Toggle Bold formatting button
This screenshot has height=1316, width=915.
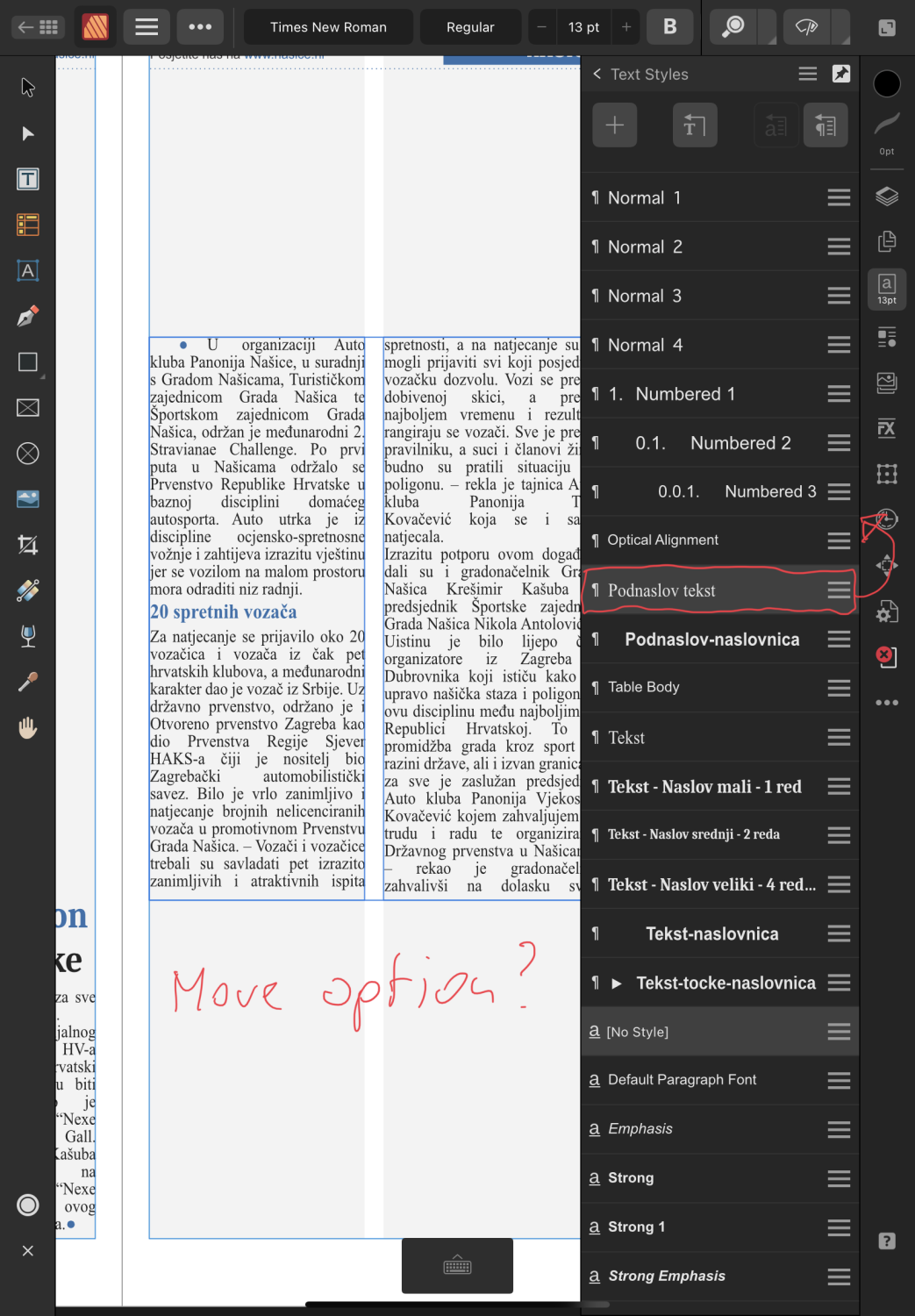tap(669, 27)
